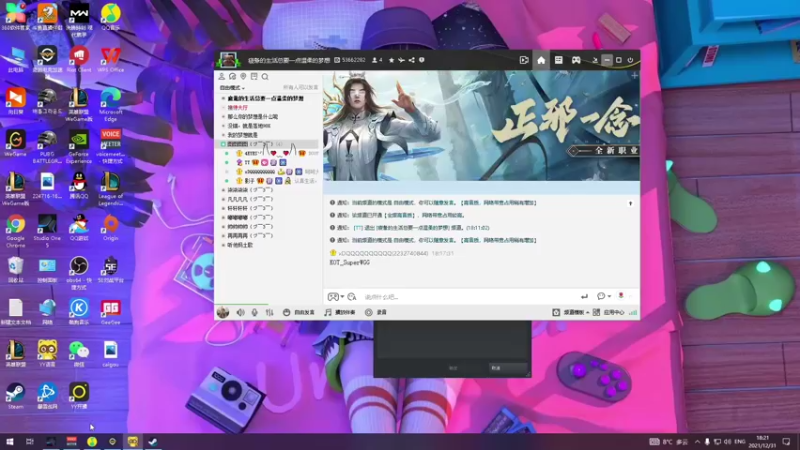Viewport: 800px width, 450px height.
Task: Open the game controller icon in YY title bar
Action: point(576,60)
